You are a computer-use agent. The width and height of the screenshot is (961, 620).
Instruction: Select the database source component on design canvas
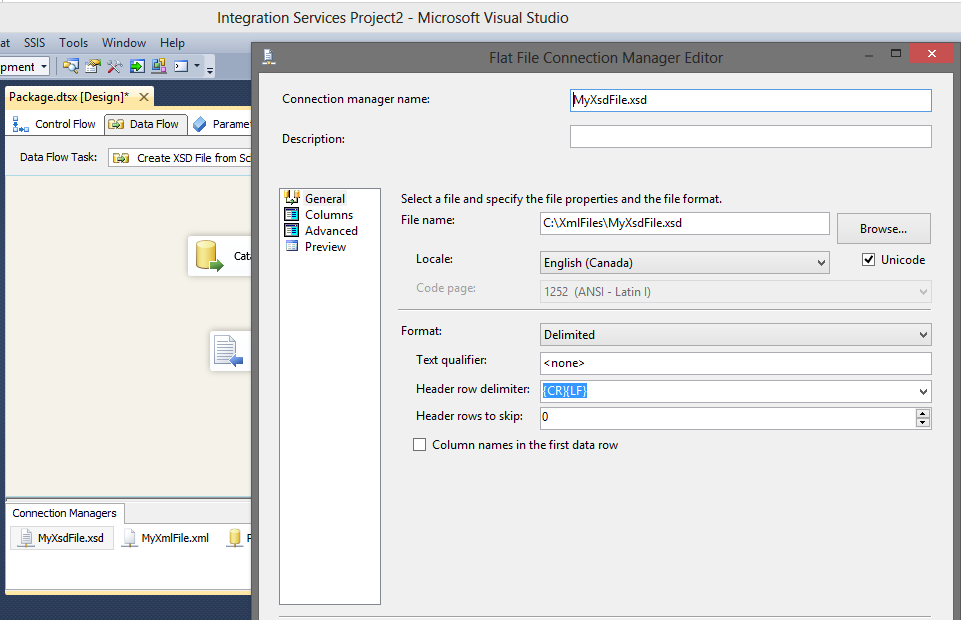pos(219,256)
